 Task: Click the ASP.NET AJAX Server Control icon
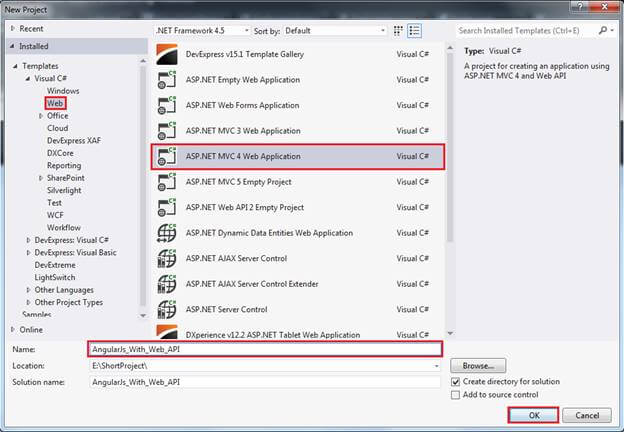tap(167, 258)
